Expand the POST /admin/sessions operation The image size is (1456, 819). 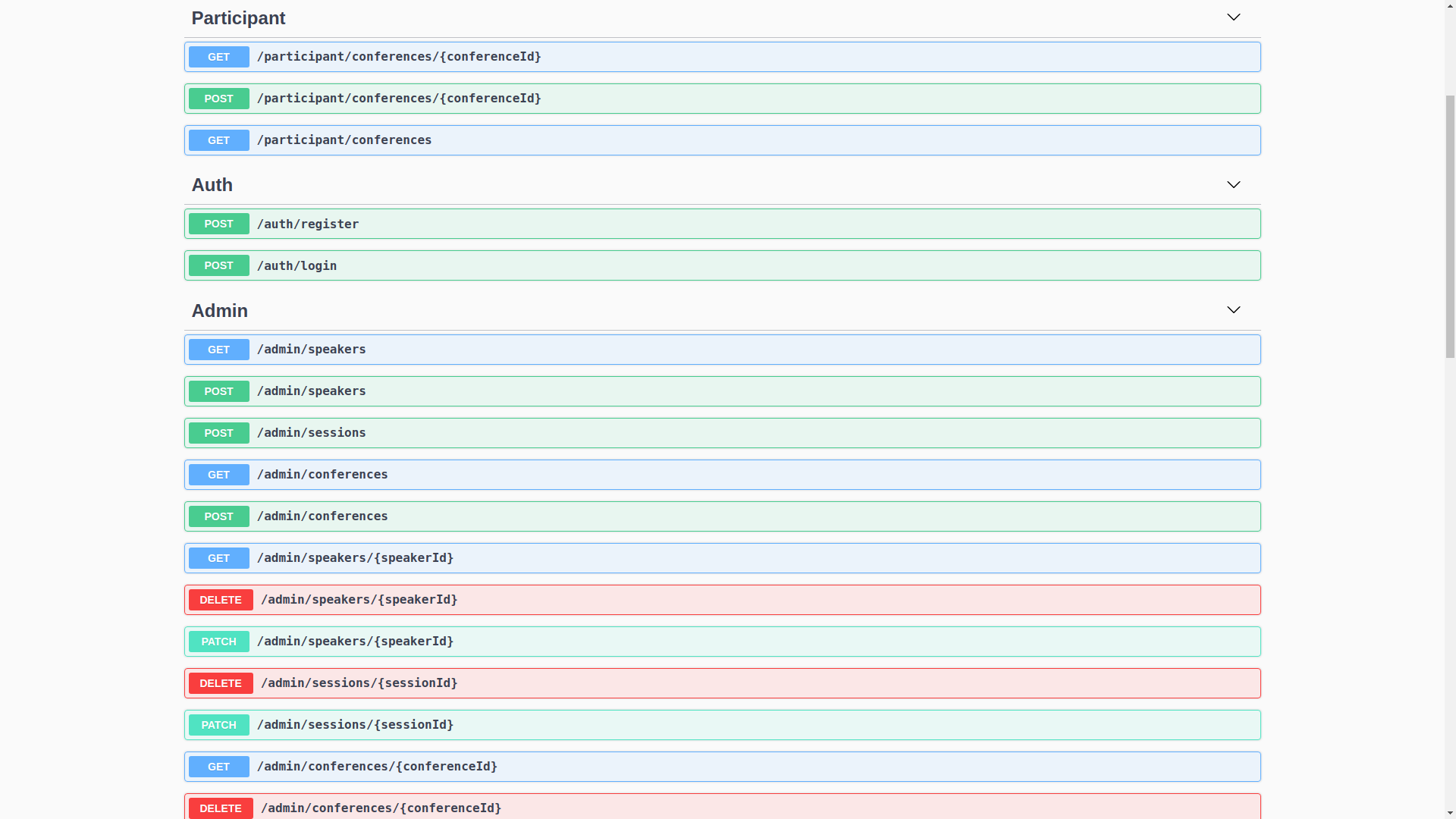[311, 433]
